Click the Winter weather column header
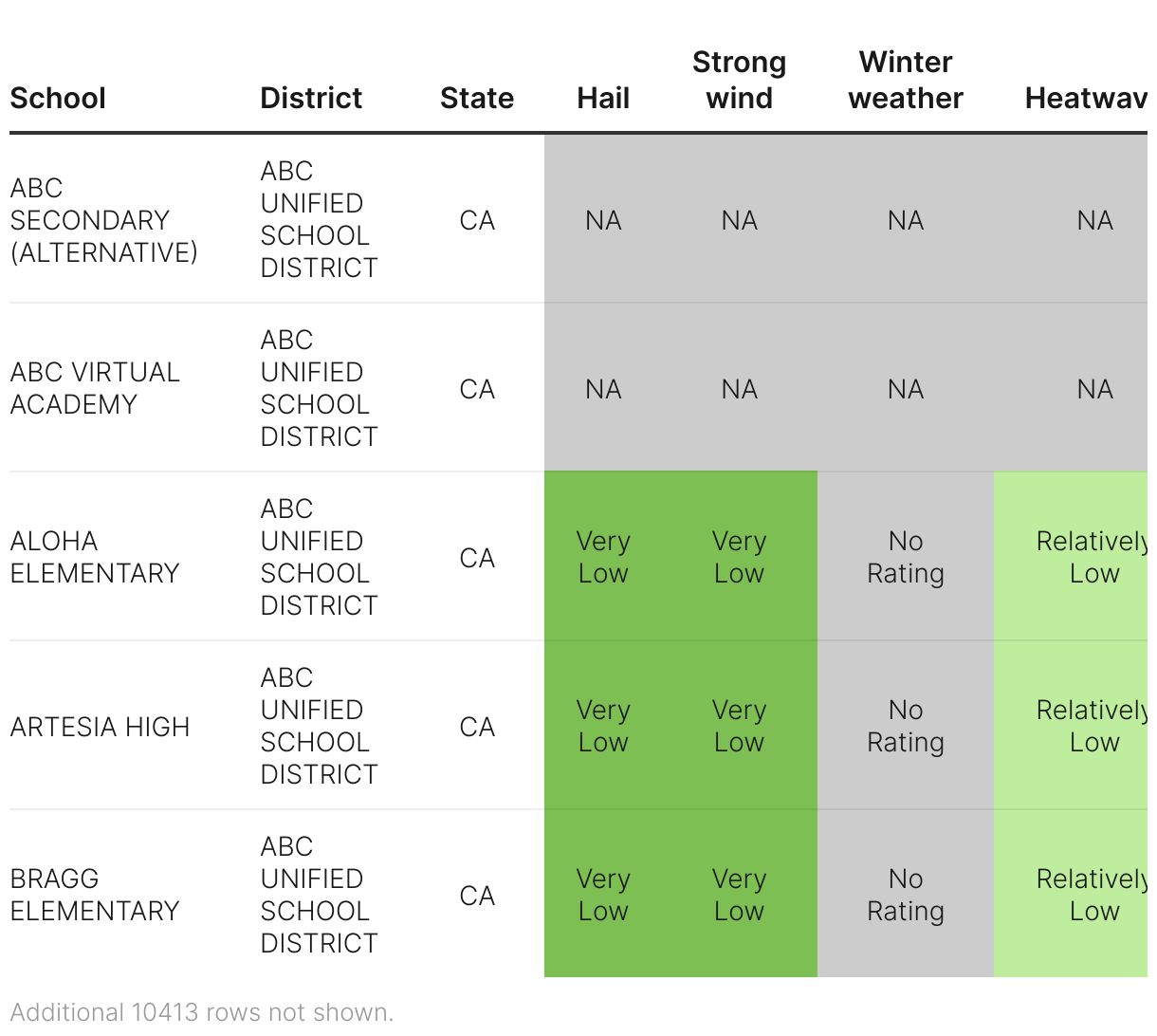Viewport: 1157px width, 1036px height. tap(906, 80)
